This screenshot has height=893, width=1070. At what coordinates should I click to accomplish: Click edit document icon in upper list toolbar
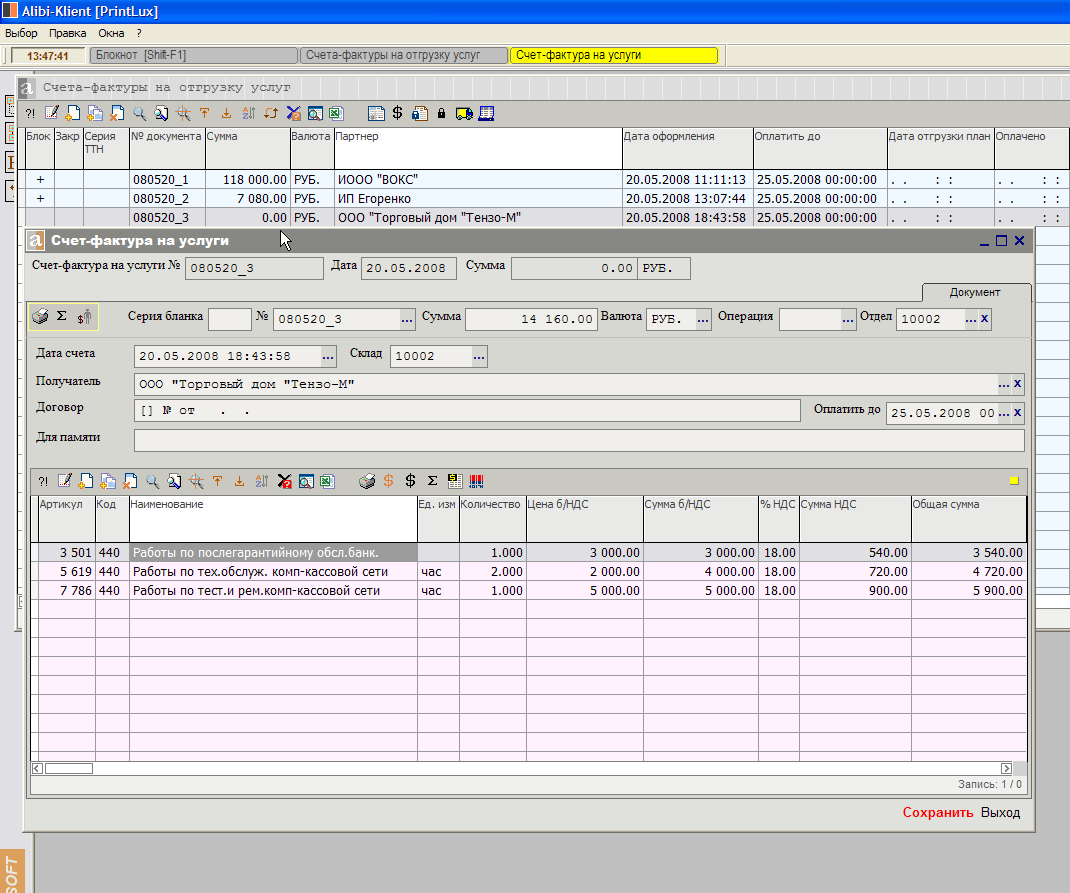[x=52, y=113]
